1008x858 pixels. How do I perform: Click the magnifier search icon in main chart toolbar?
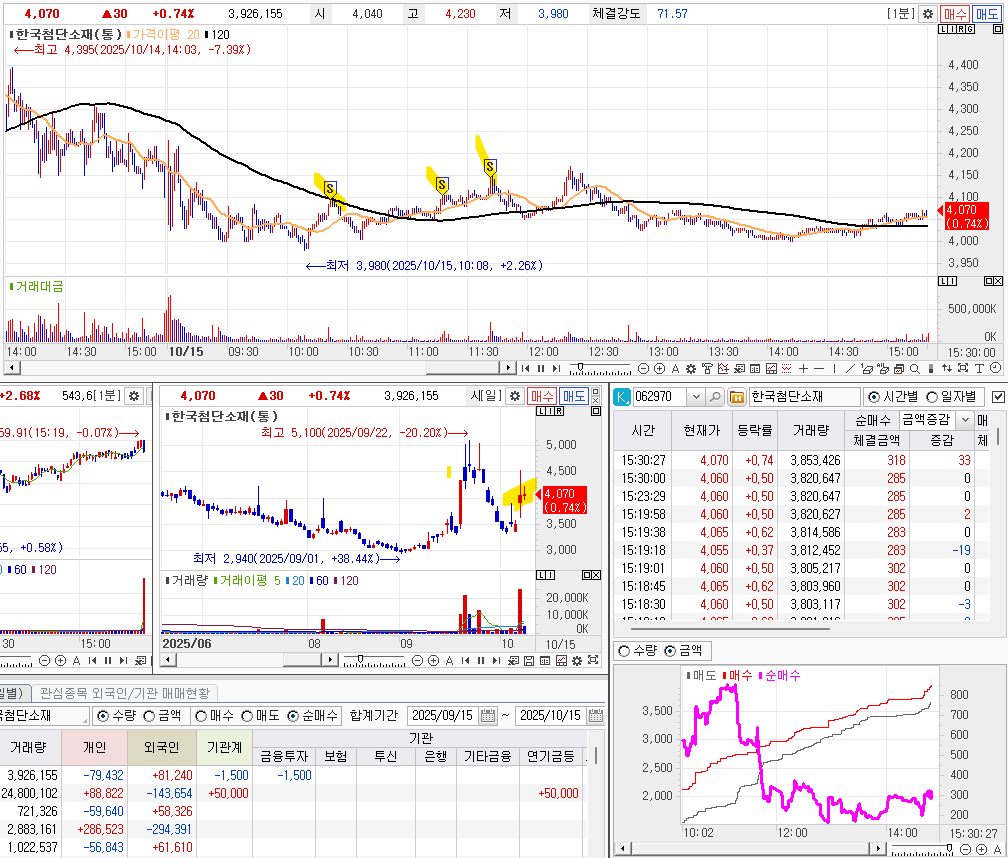(x=915, y=368)
